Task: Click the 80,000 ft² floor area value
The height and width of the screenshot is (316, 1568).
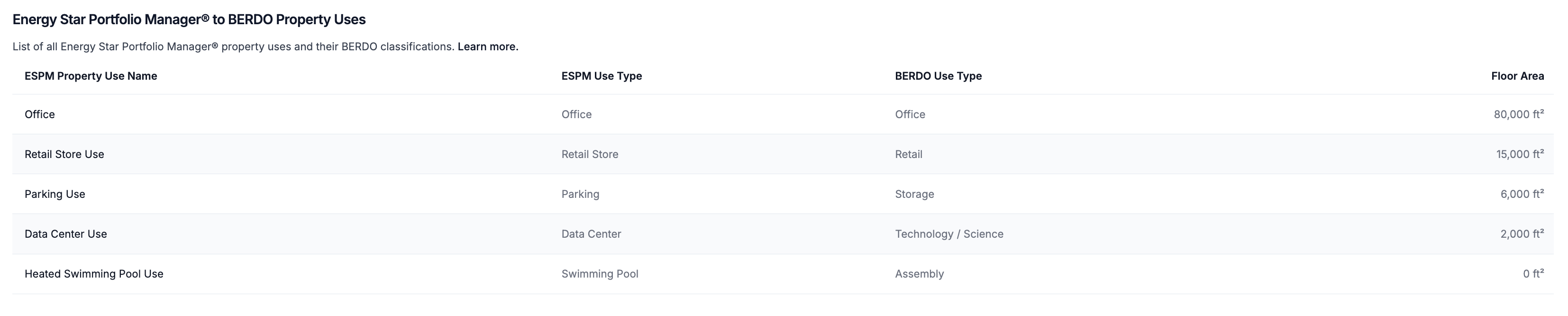Action: click(1518, 114)
